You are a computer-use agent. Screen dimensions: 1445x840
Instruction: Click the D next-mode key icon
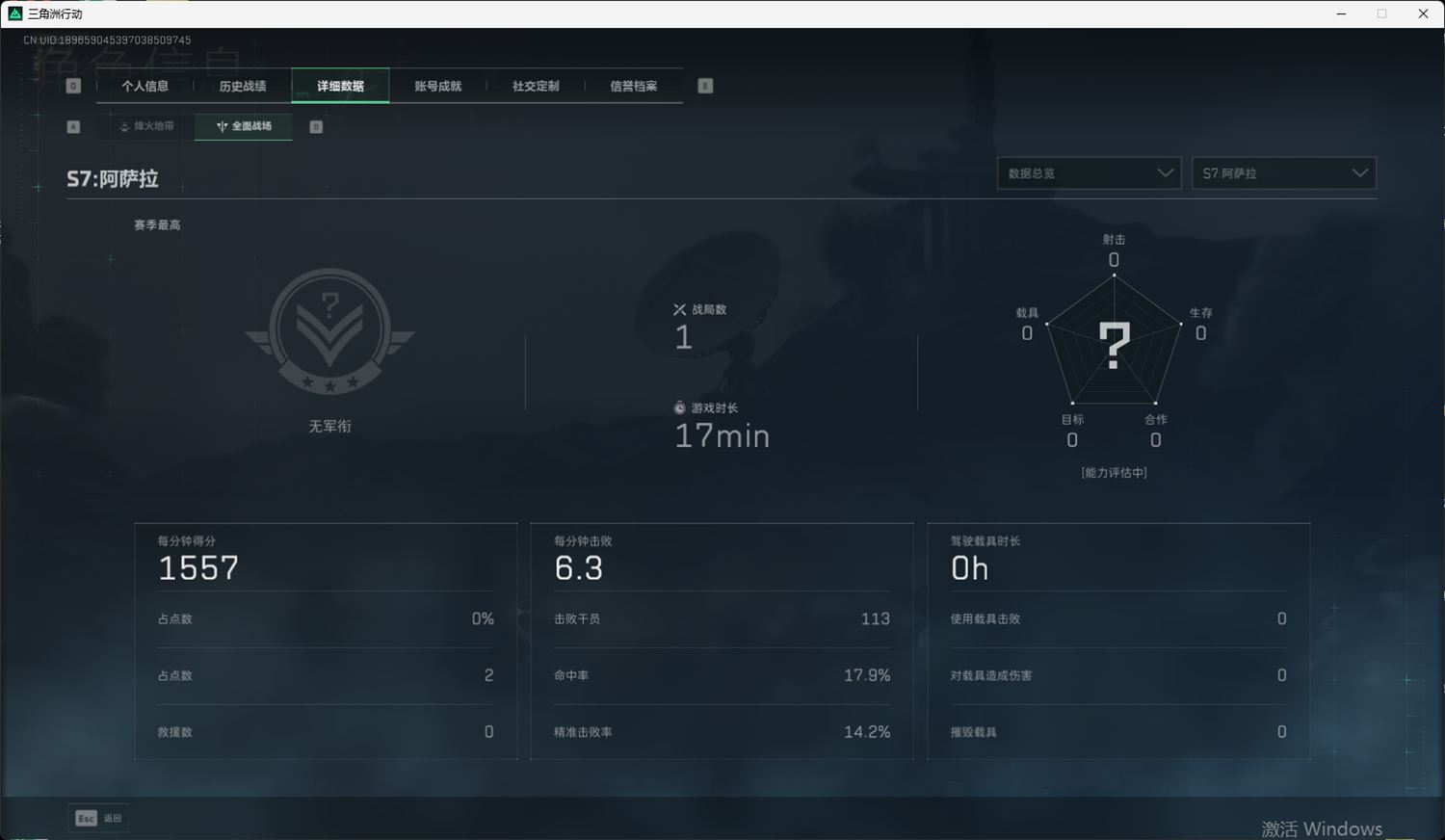pyautogui.click(x=316, y=126)
